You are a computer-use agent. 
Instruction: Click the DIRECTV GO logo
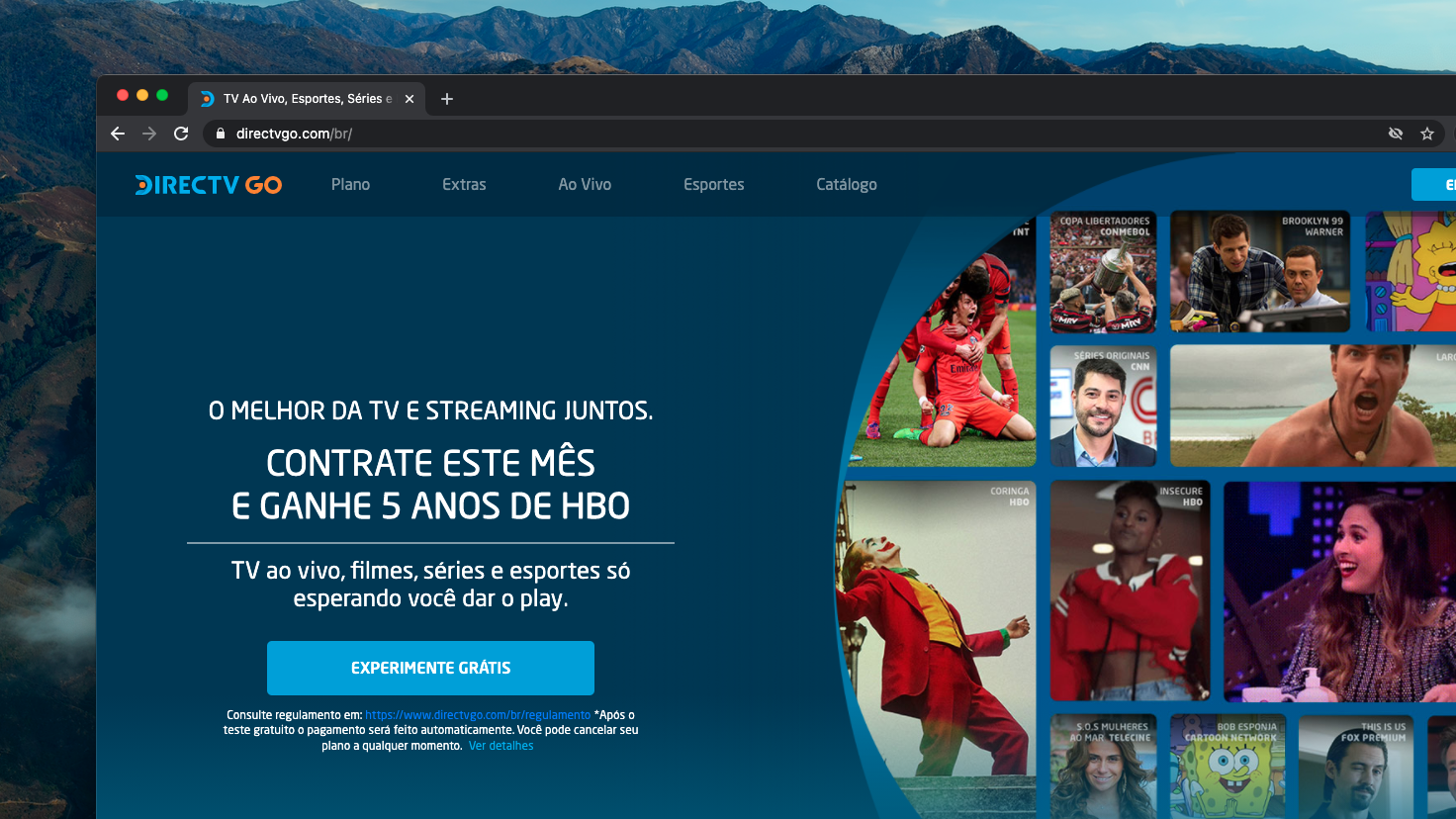209,185
